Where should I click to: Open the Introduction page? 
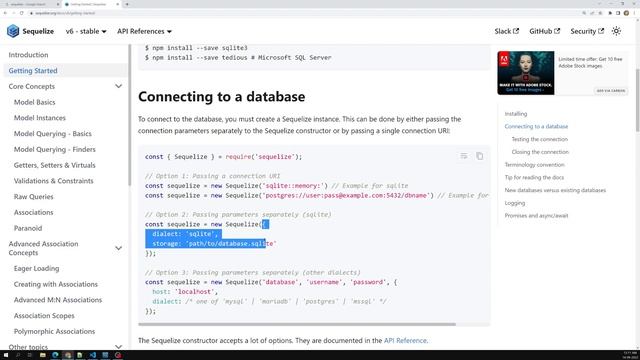click(x=28, y=55)
